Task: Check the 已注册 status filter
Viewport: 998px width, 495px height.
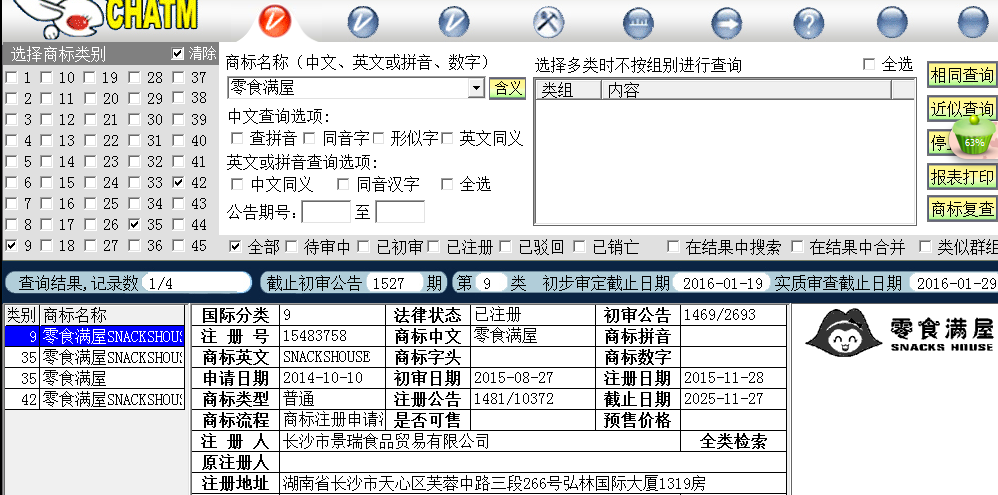Action: [x=433, y=246]
